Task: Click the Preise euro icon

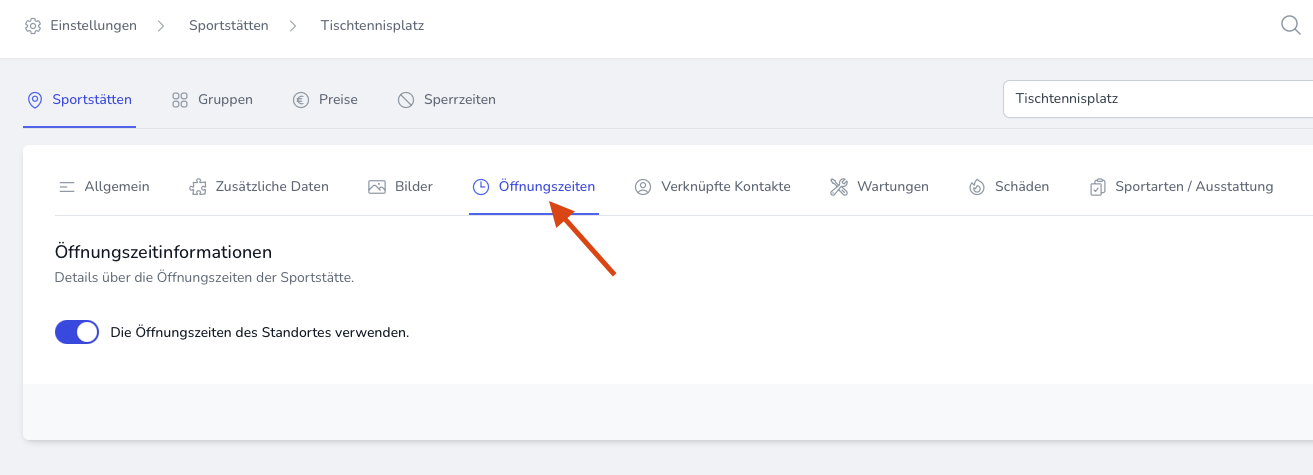Action: tap(301, 100)
